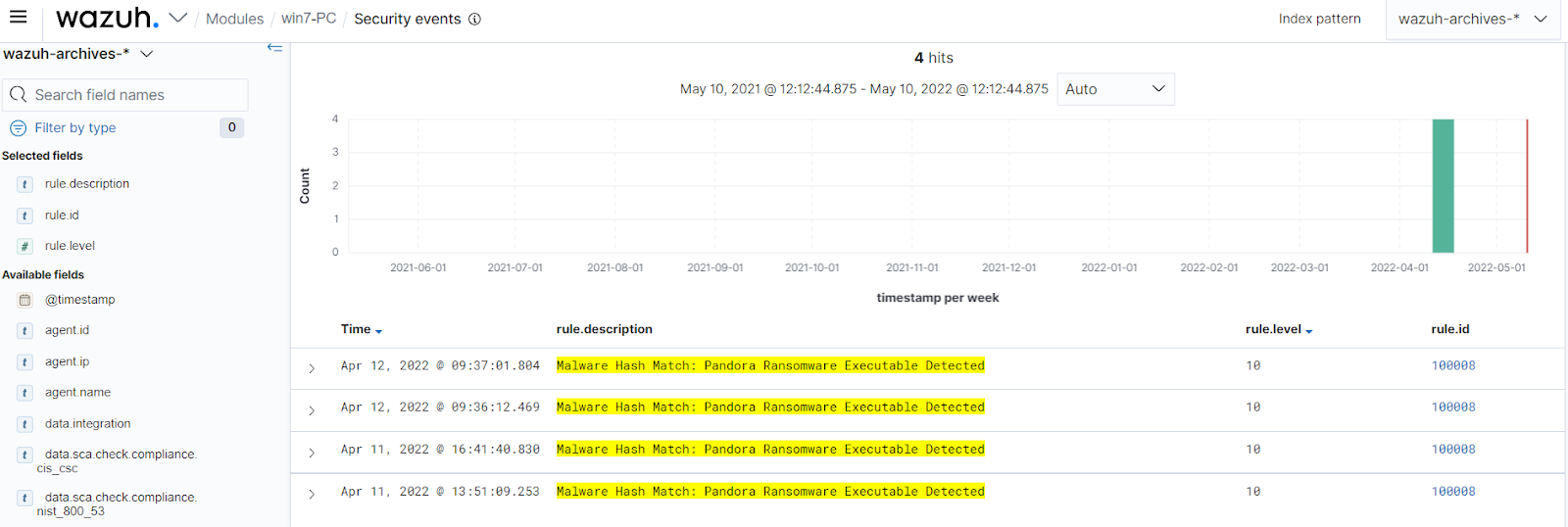Click text type icon for rule.id
This screenshot has width=1568, height=527.
(x=25, y=216)
